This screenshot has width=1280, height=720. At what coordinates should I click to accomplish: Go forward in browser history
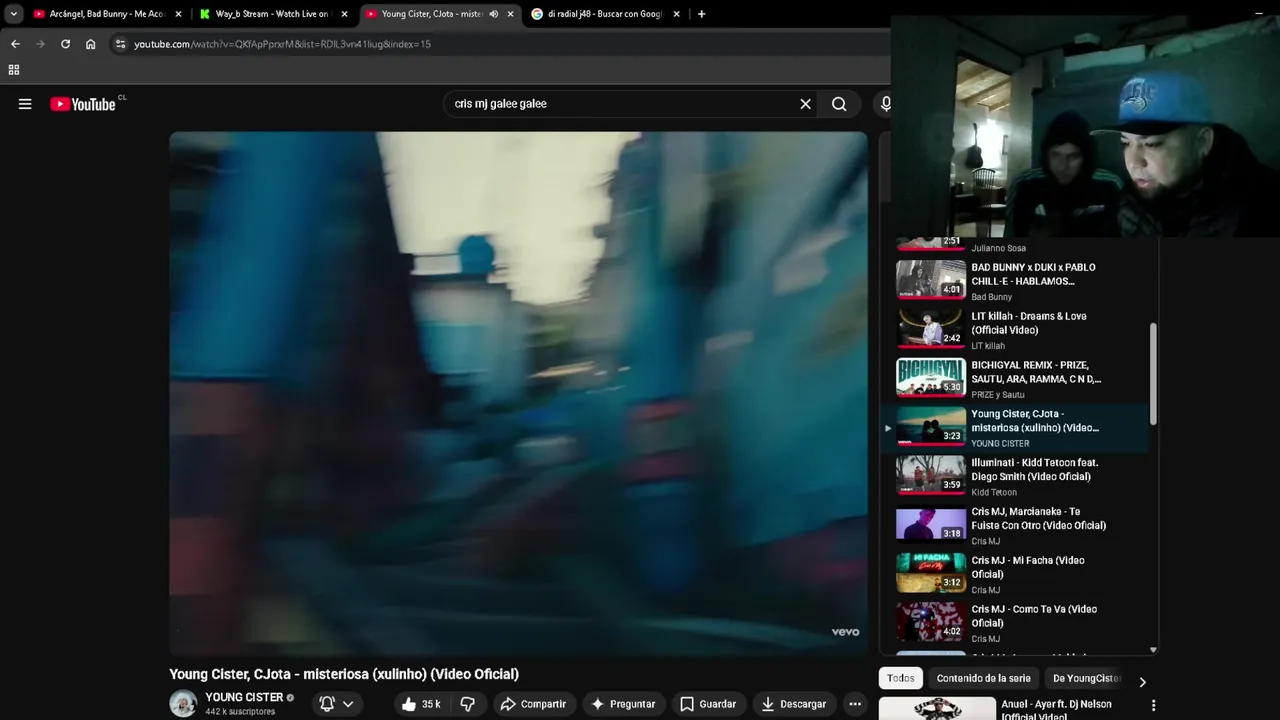[x=40, y=44]
